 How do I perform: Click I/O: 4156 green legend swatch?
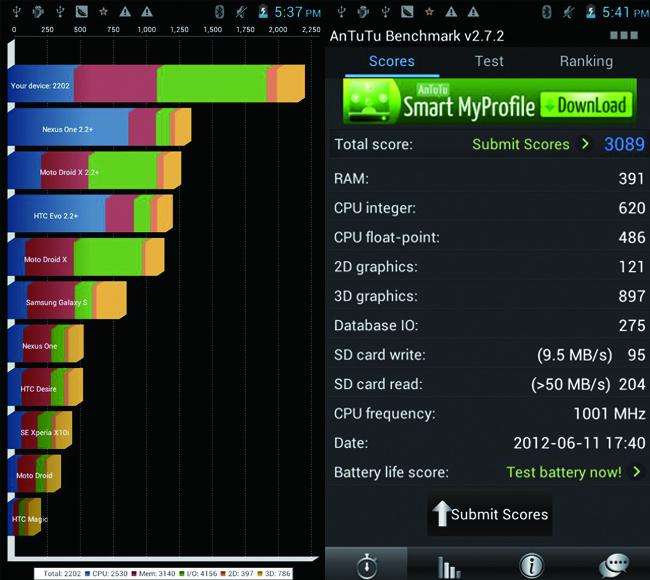pyautogui.click(x=182, y=574)
